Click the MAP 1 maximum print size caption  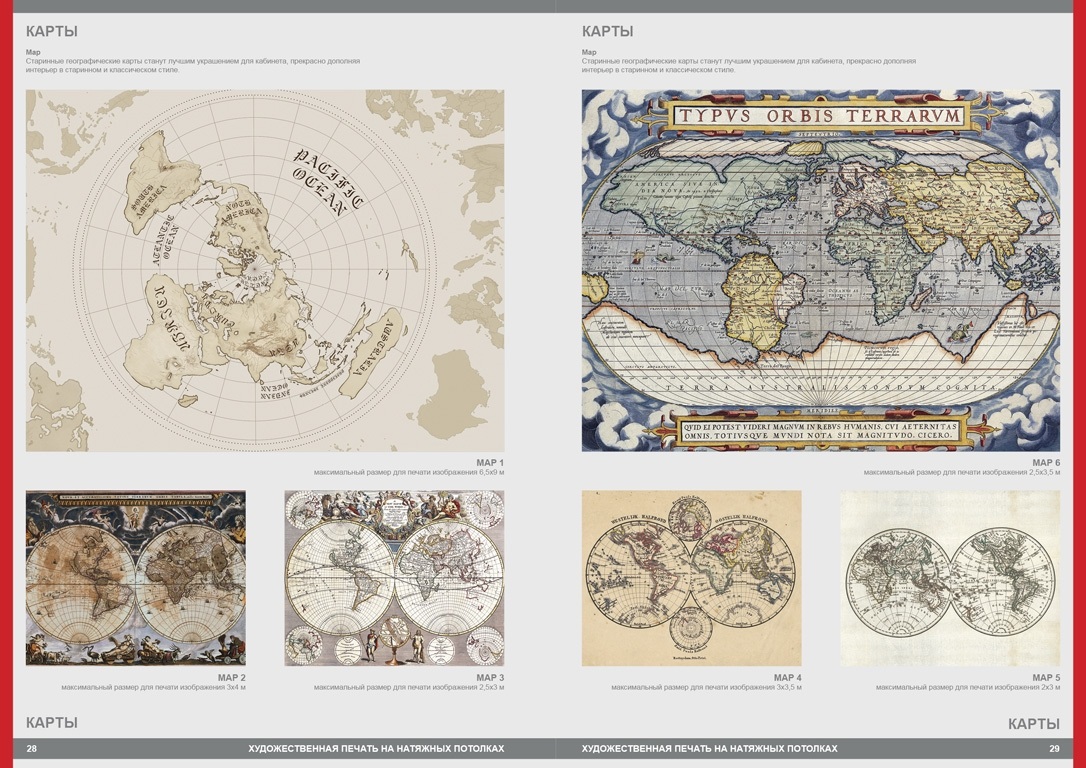point(408,472)
